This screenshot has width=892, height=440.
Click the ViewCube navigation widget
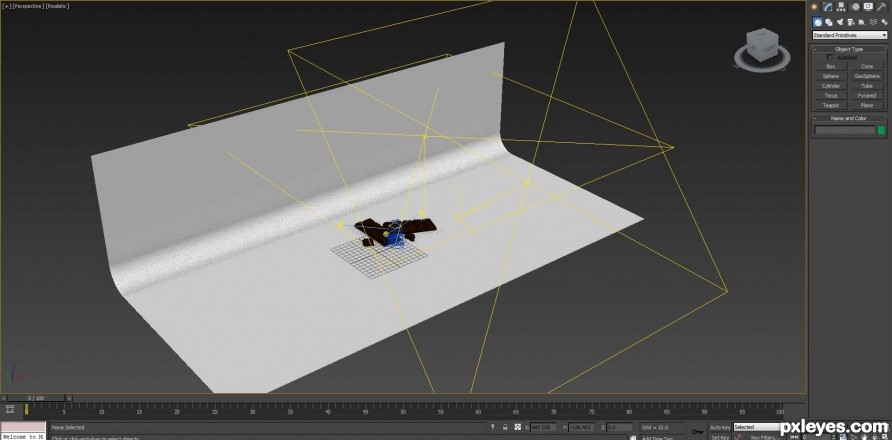click(x=762, y=48)
